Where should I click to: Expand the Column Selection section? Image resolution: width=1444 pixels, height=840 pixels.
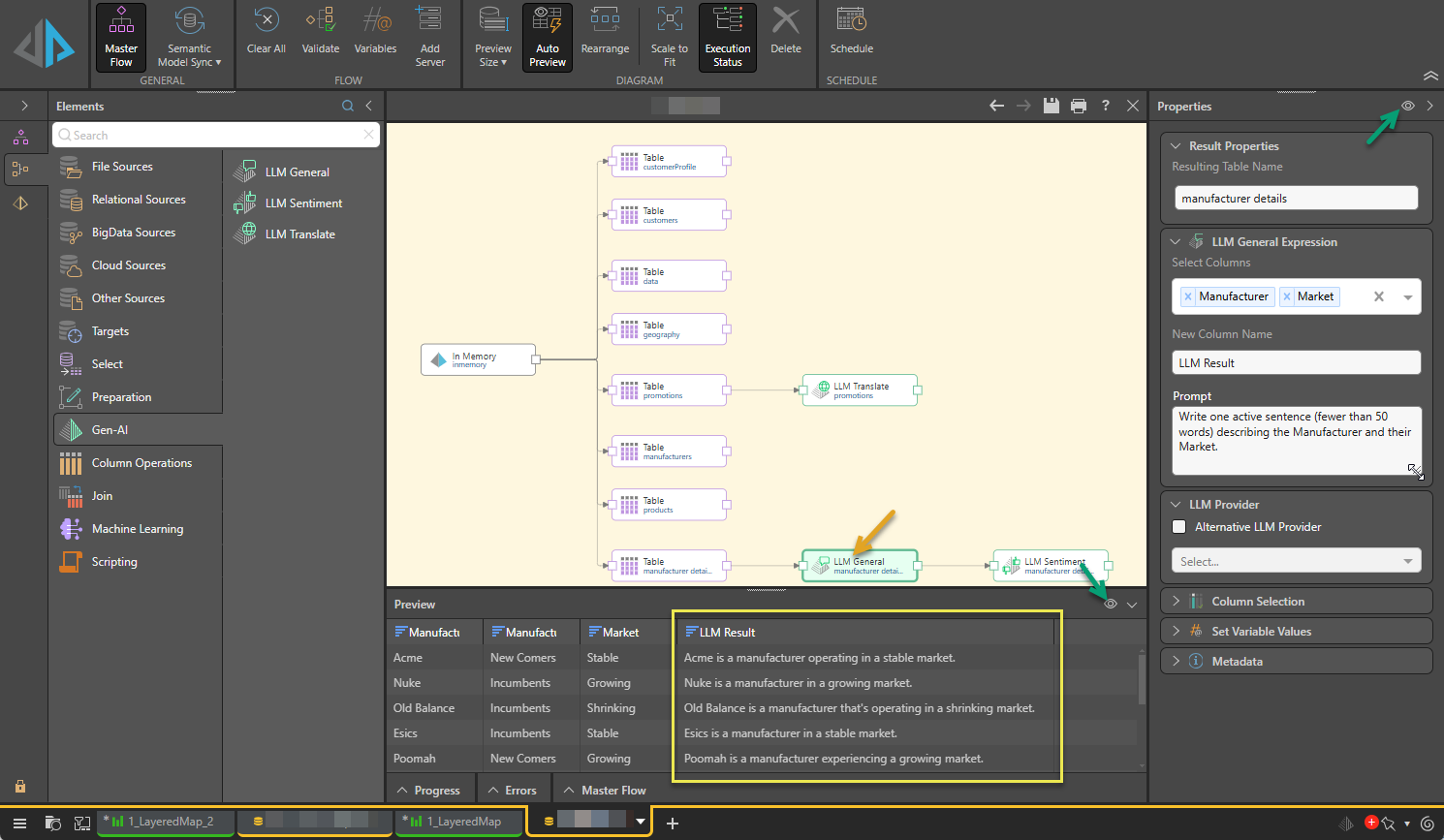tap(1257, 602)
